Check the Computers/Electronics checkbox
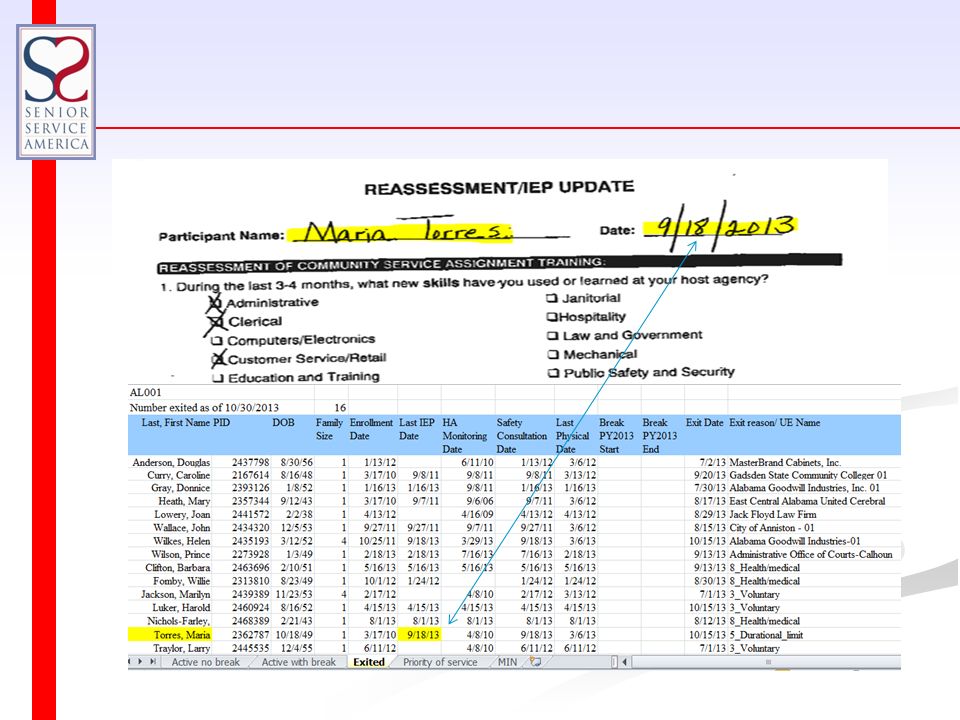The height and width of the screenshot is (720, 960). click(x=216, y=341)
